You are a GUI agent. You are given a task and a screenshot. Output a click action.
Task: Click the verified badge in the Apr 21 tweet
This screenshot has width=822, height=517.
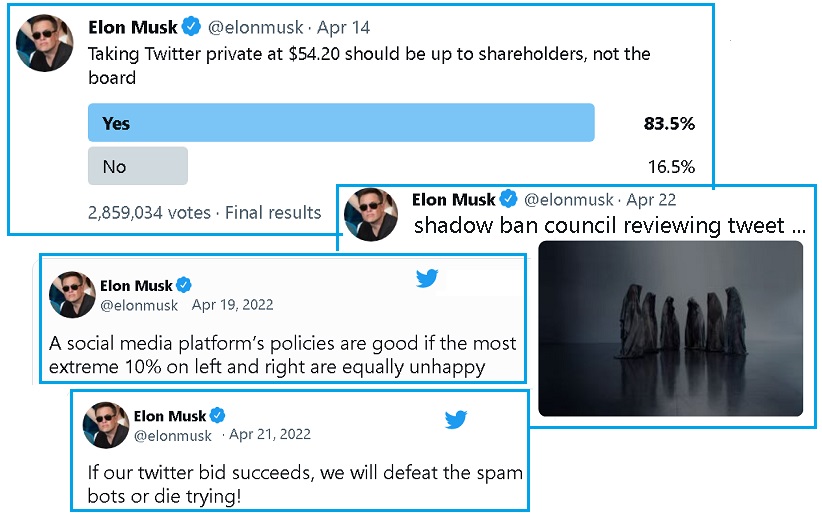[x=218, y=415]
